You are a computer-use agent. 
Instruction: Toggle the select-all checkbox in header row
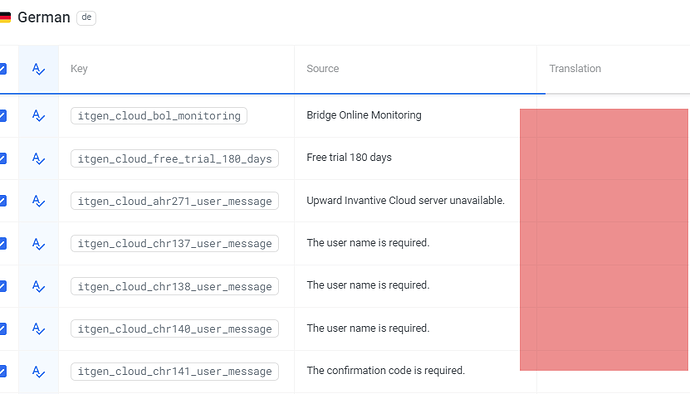click(3, 69)
